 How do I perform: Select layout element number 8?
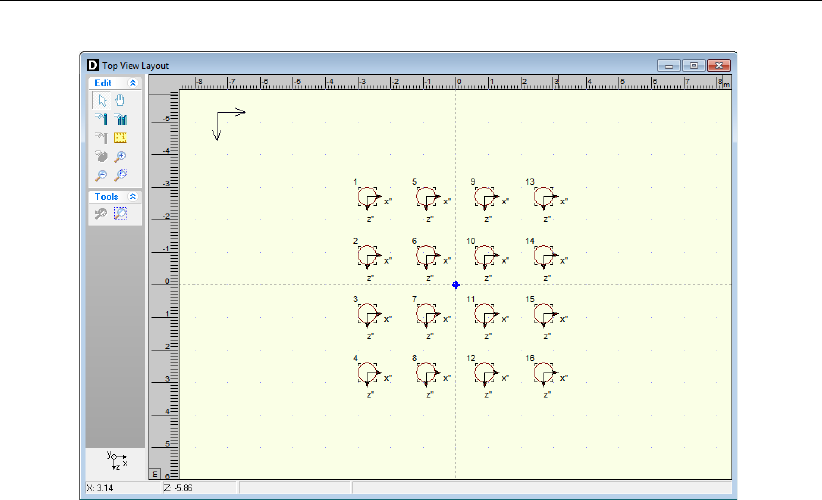(x=427, y=374)
